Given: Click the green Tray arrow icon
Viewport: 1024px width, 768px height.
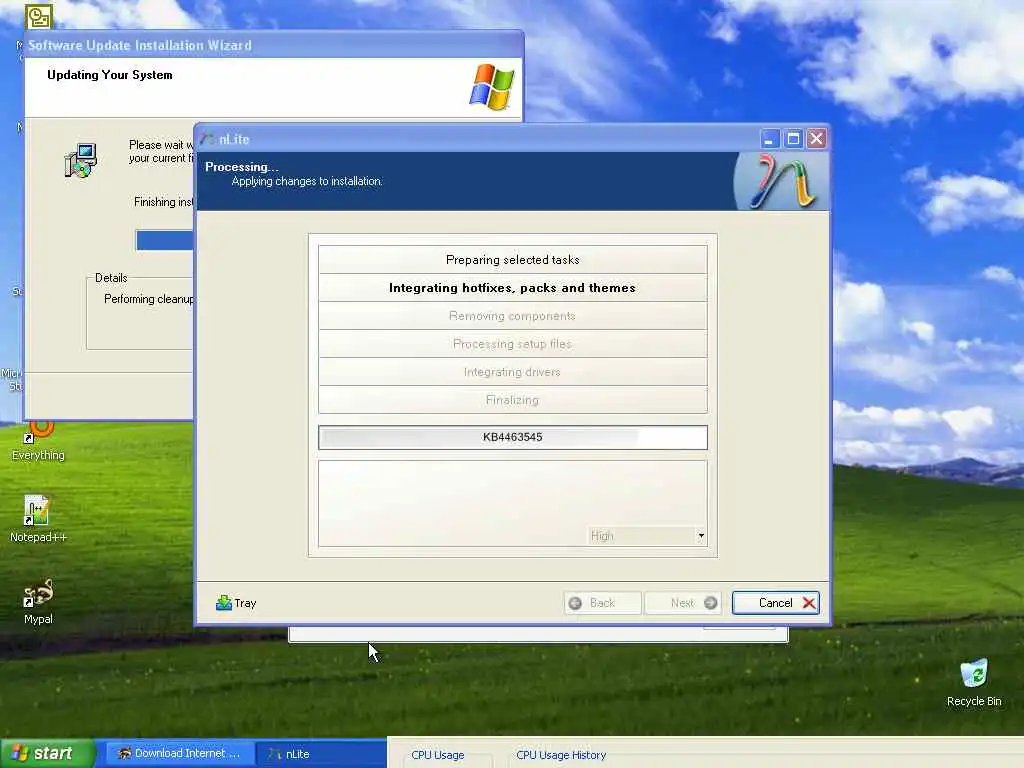Looking at the screenshot, I should tap(224, 602).
